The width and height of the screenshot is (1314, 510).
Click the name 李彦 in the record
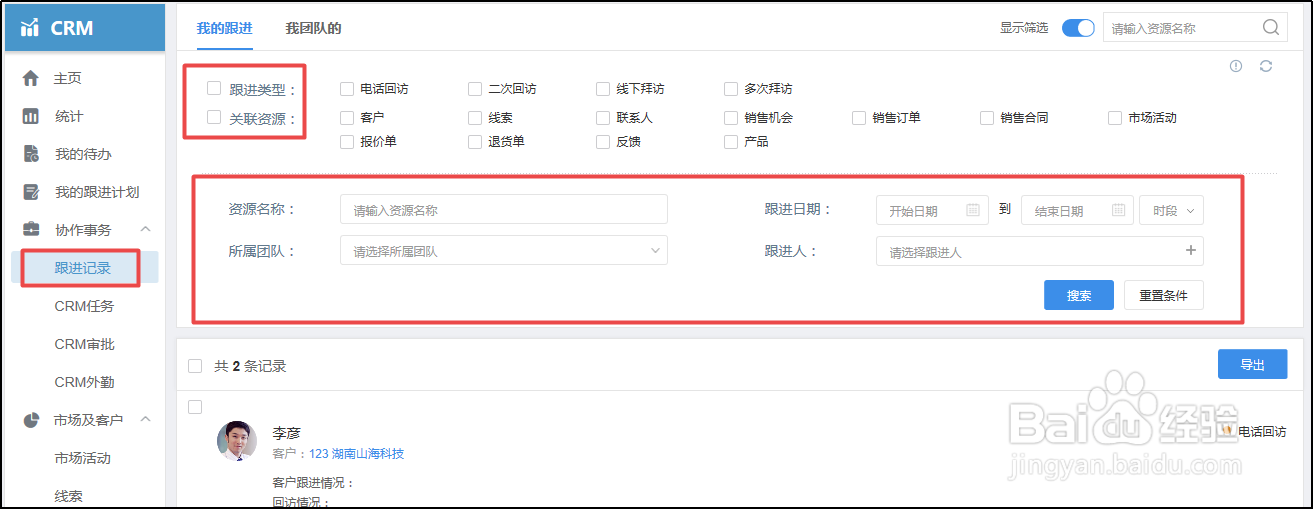point(286,433)
